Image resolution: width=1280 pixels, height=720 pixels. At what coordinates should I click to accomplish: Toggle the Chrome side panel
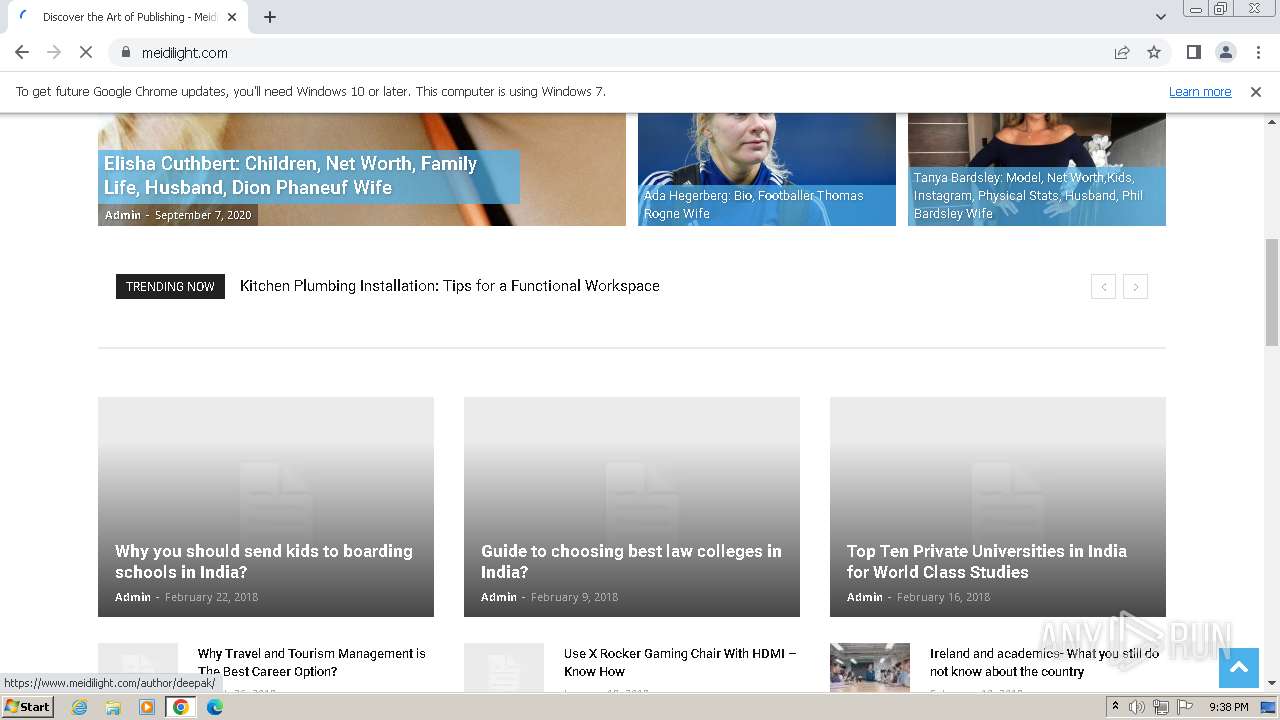pyautogui.click(x=1194, y=52)
